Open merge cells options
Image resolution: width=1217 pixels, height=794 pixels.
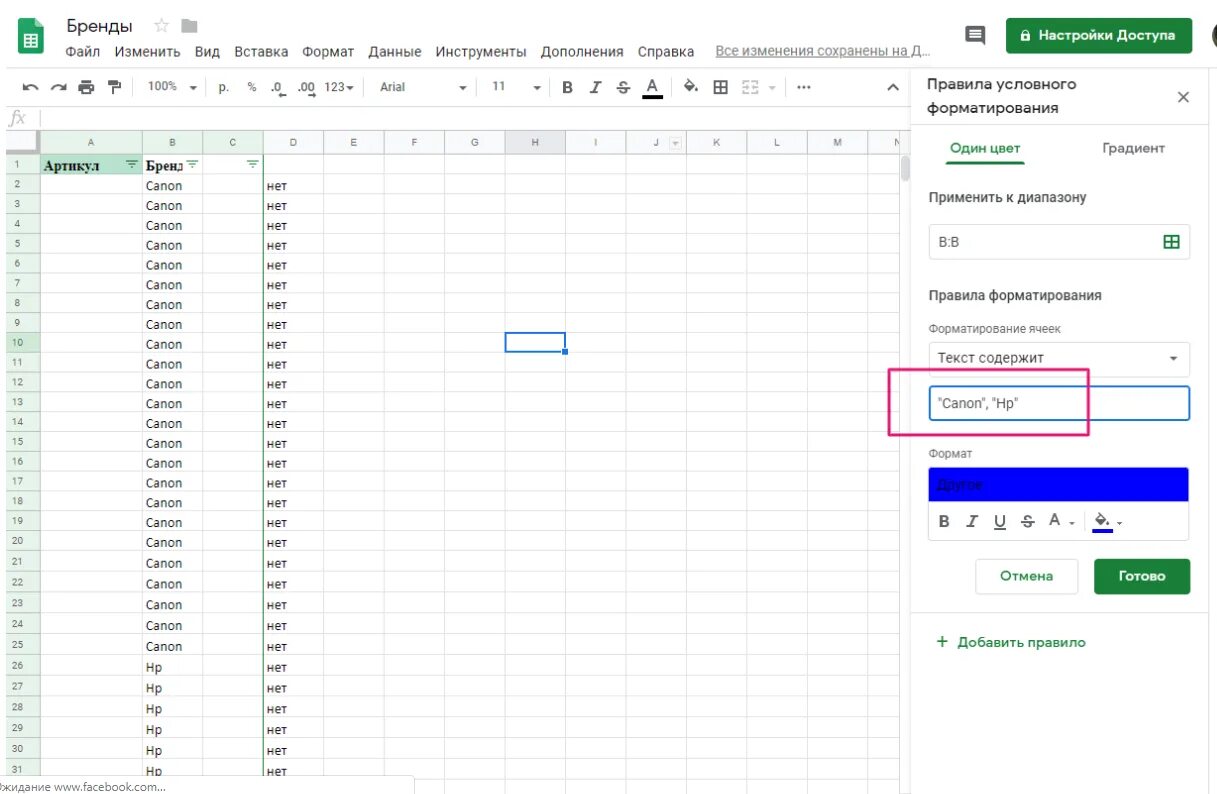(x=751, y=88)
